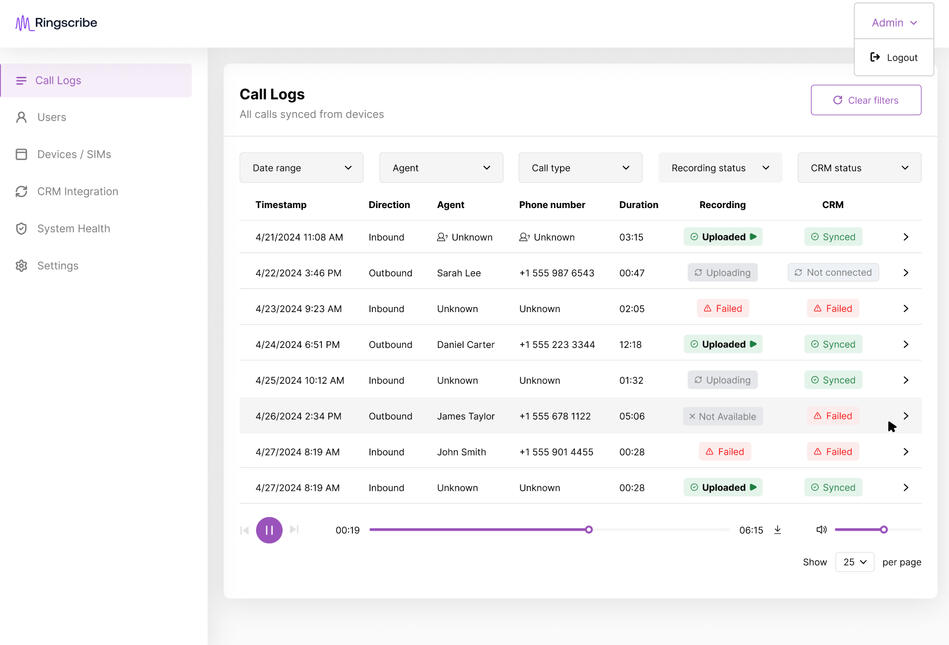949x645 pixels.
Task: Open the Call type dropdown
Action: [x=580, y=168]
